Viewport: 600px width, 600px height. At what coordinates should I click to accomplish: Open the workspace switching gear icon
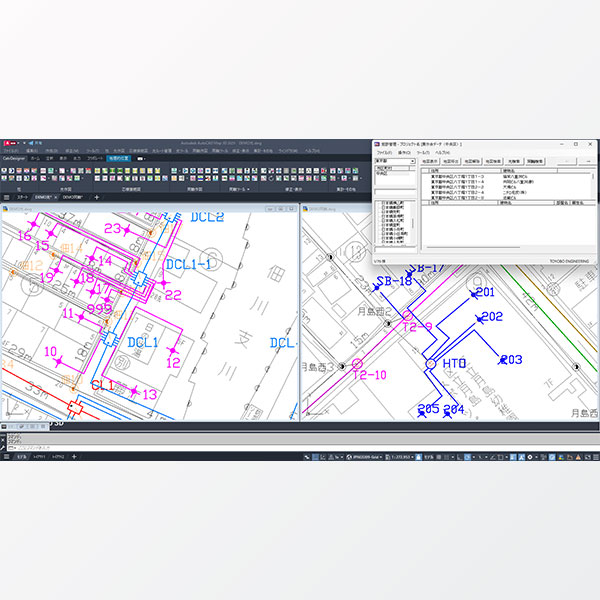[530, 457]
